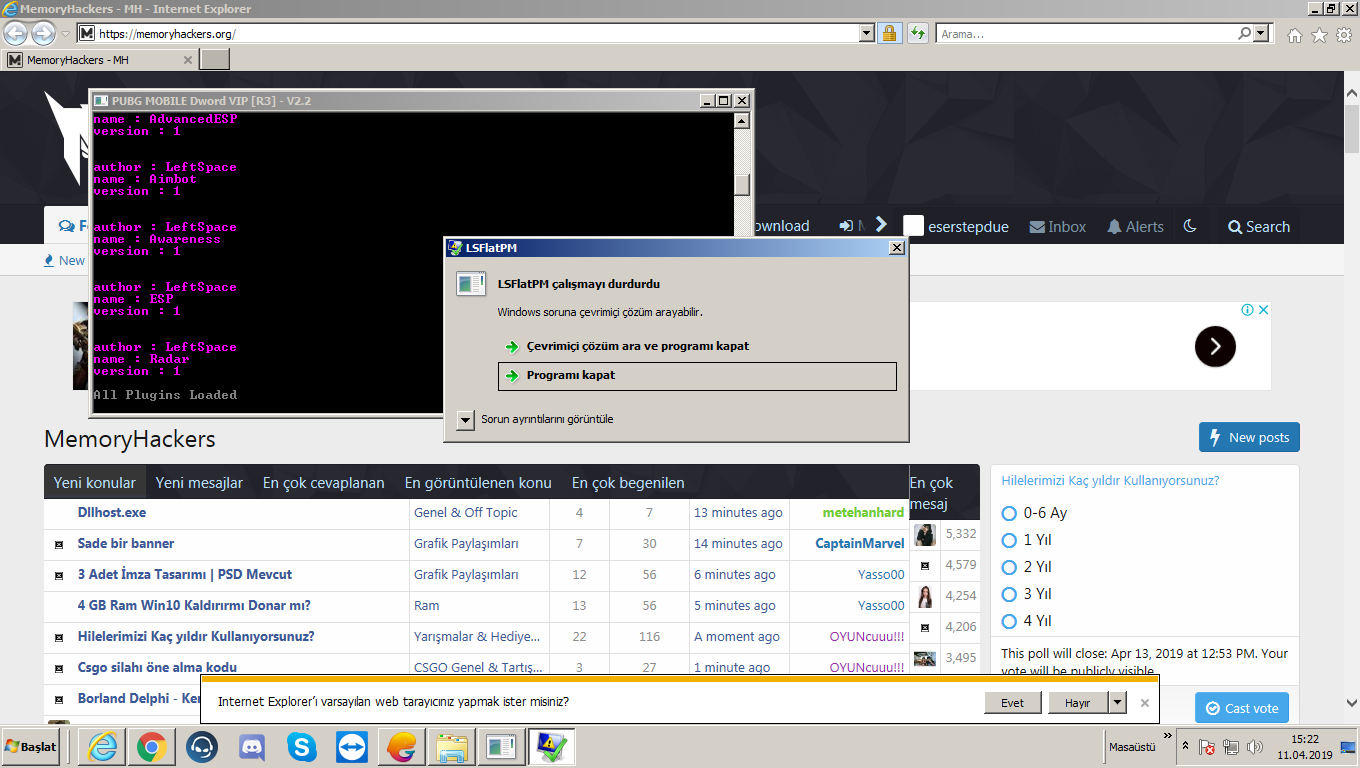Go back with the Internet Explorer back arrow
The height and width of the screenshot is (768, 1360).
tap(17, 33)
